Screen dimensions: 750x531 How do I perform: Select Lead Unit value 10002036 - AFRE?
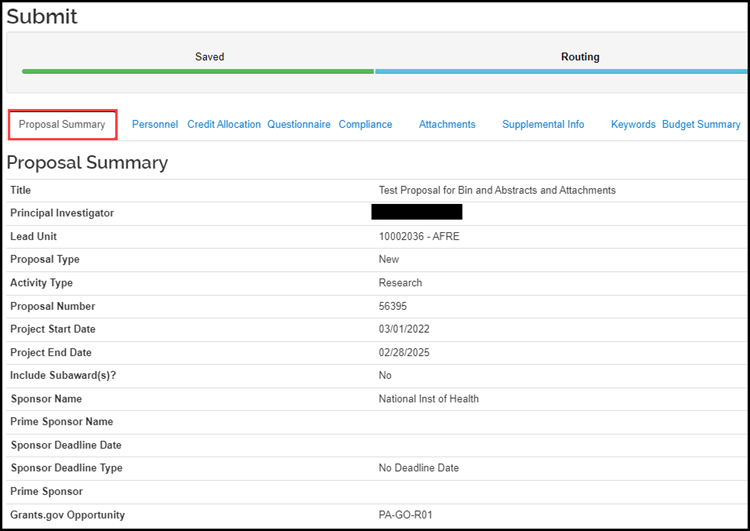click(x=419, y=237)
